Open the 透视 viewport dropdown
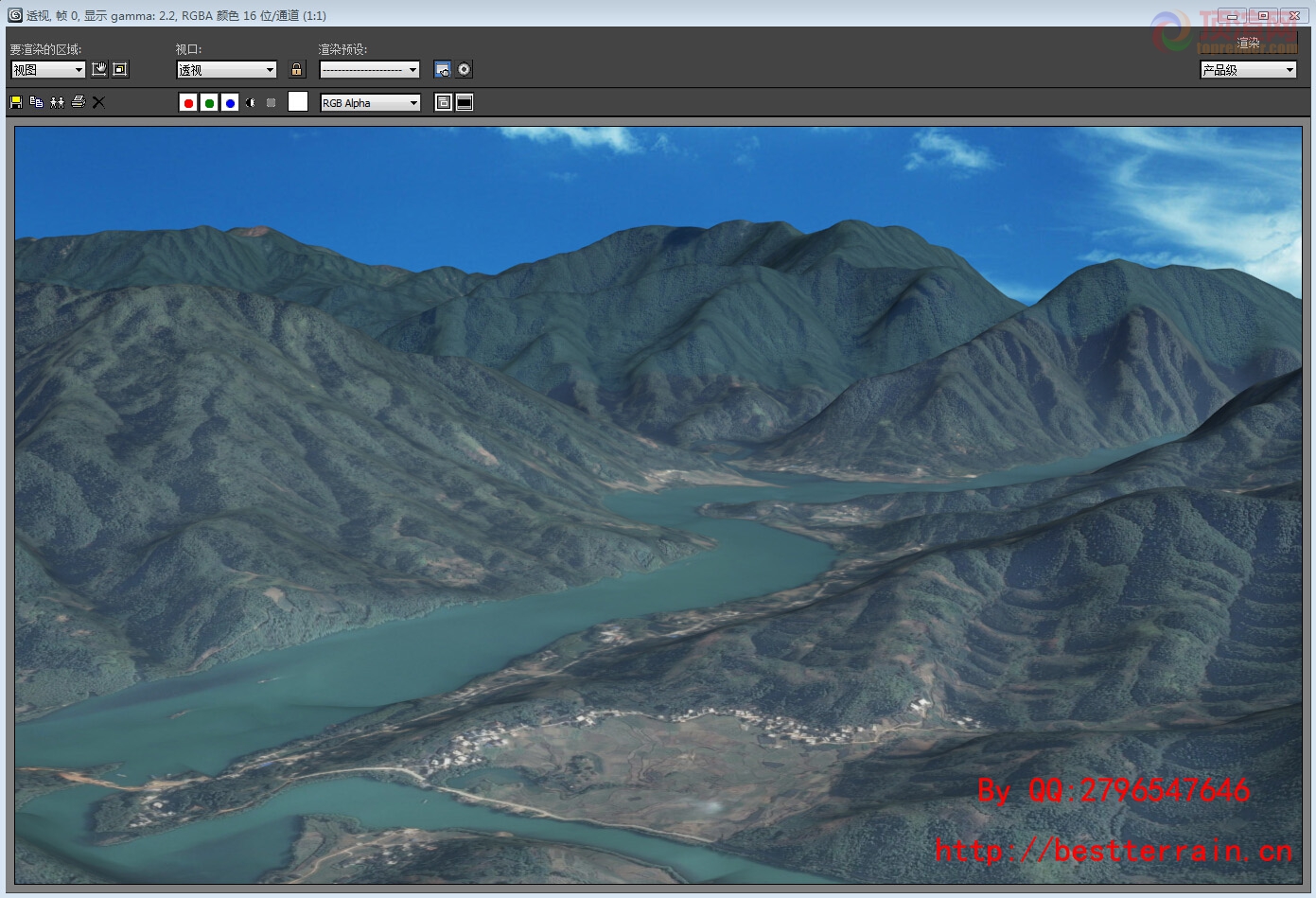 coord(227,69)
